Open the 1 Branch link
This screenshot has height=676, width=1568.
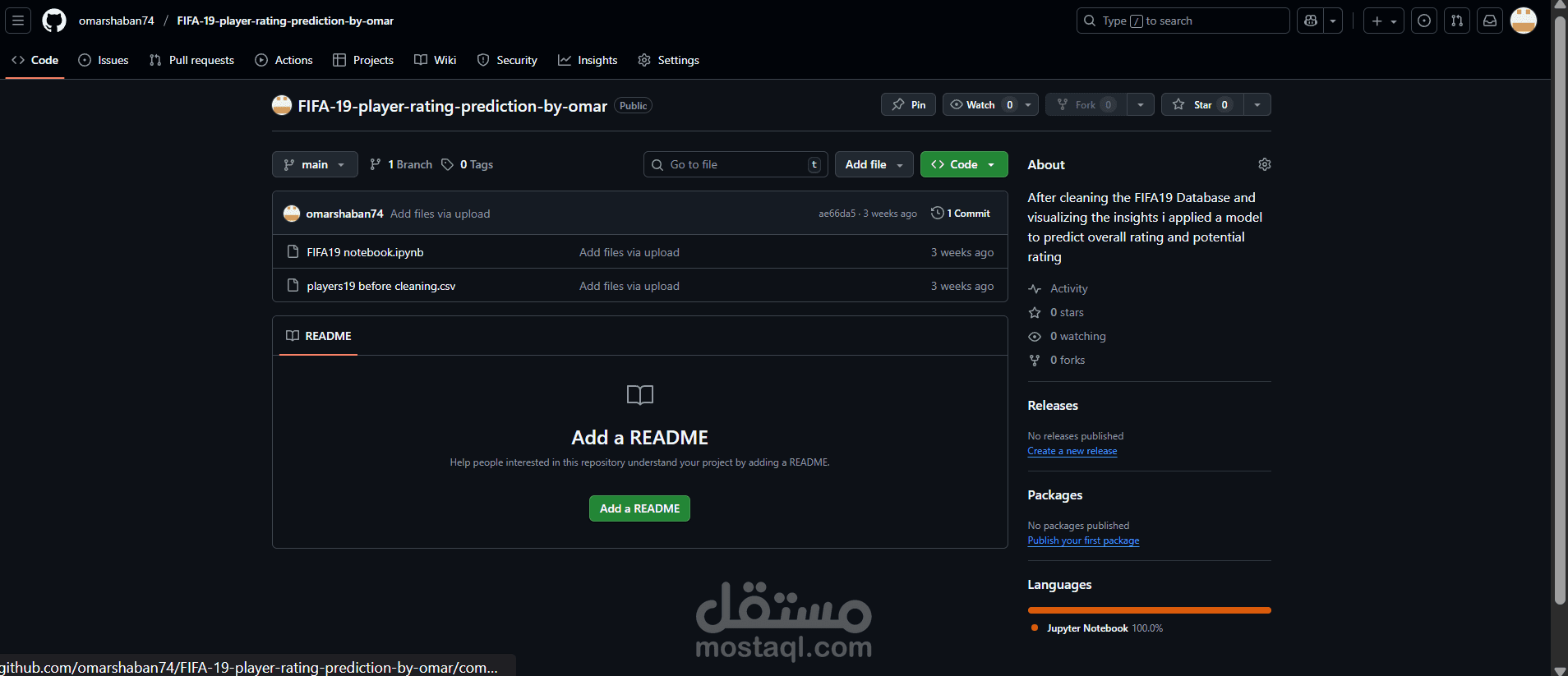(401, 164)
